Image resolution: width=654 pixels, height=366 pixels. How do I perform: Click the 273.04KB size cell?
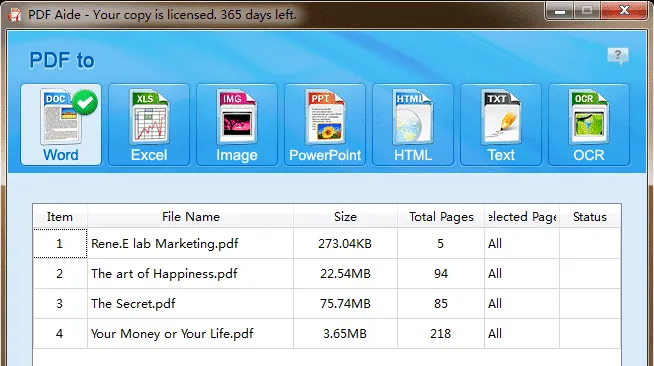coord(345,243)
